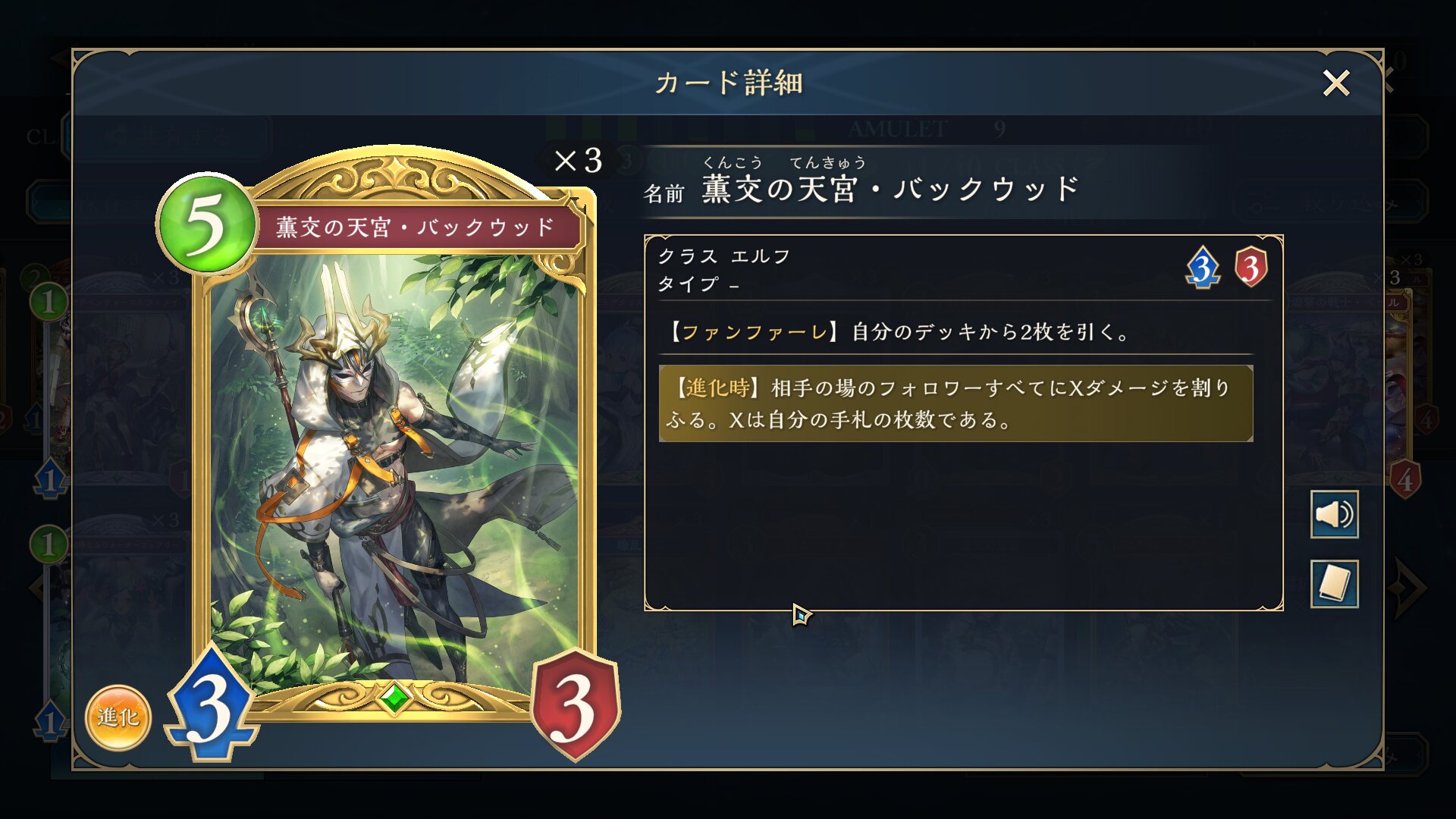
Task: Close the card details dialog
Action: coord(1336,83)
